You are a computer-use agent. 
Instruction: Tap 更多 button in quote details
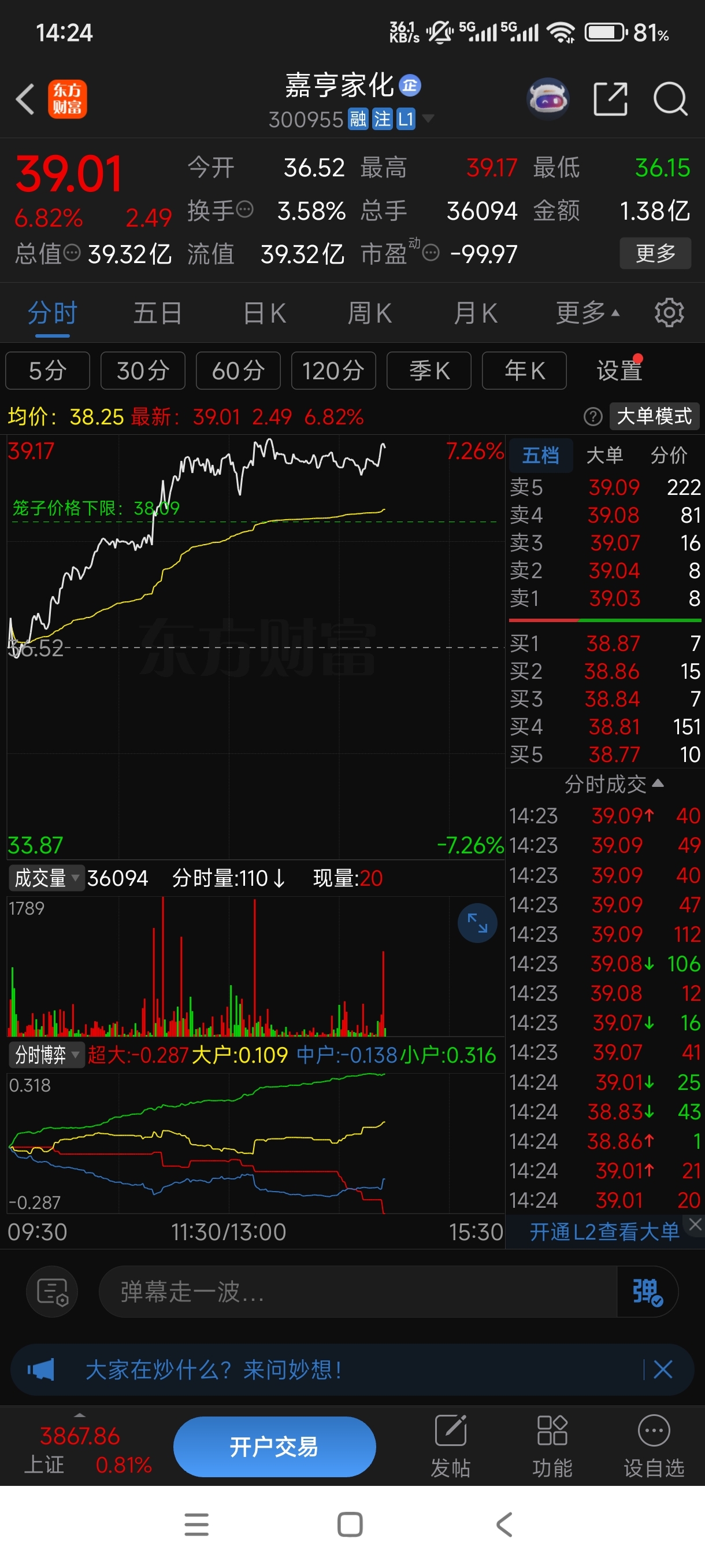[655, 253]
